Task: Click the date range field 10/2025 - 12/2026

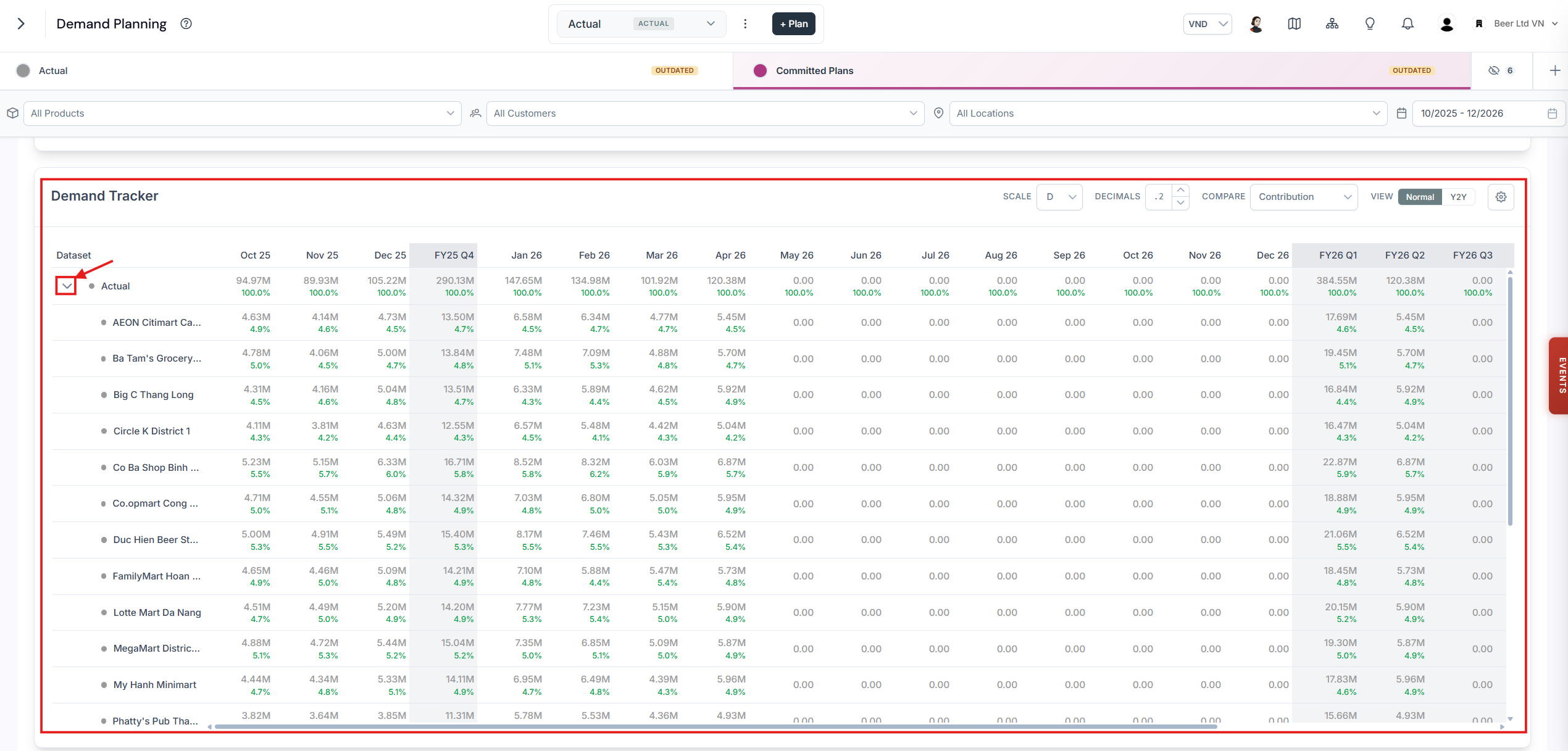Action: [x=1488, y=113]
